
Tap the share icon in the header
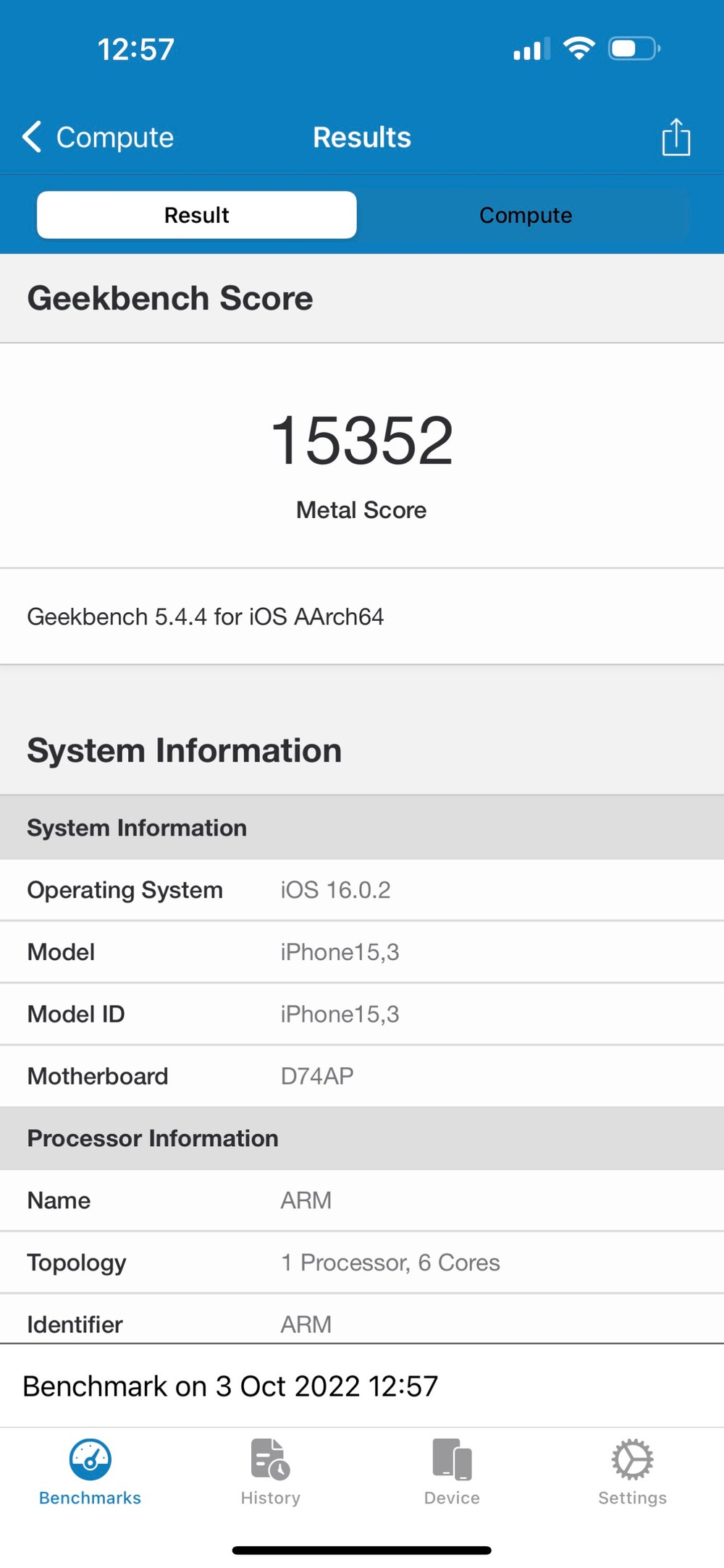[x=675, y=137]
